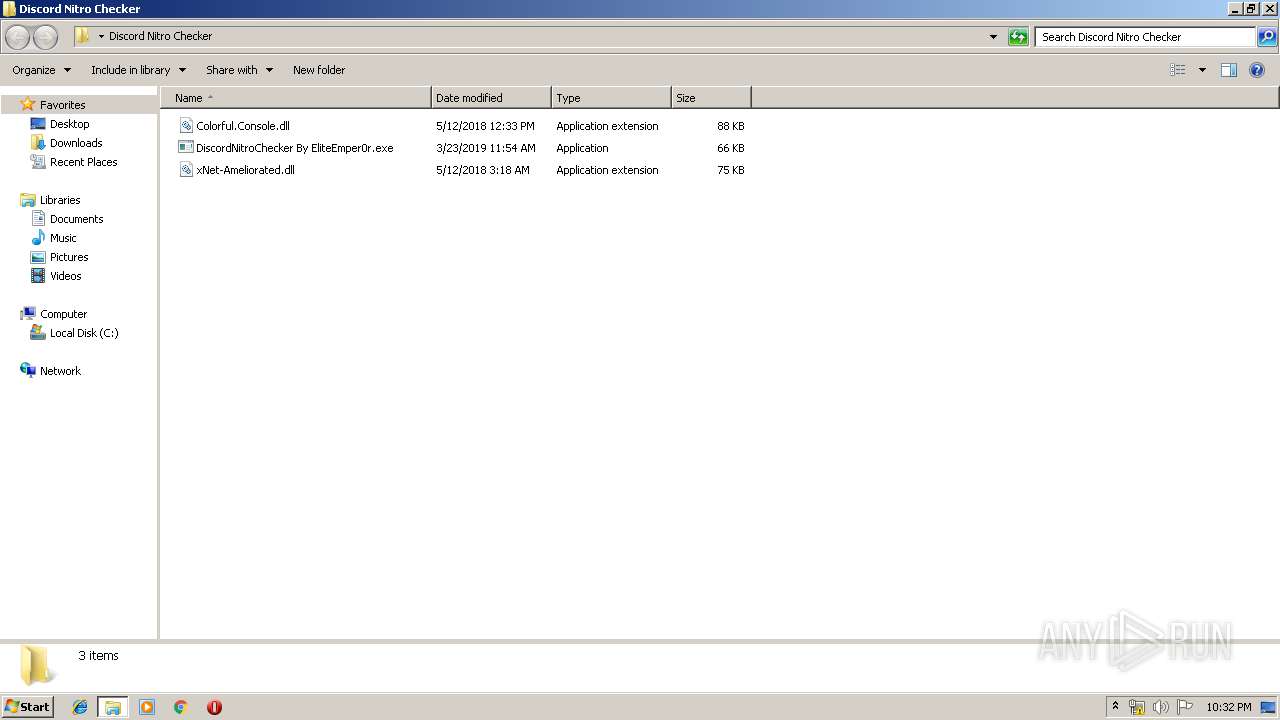Select Computer in navigation pane
Image resolution: width=1280 pixels, height=720 pixels.
click(x=63, y=314)
